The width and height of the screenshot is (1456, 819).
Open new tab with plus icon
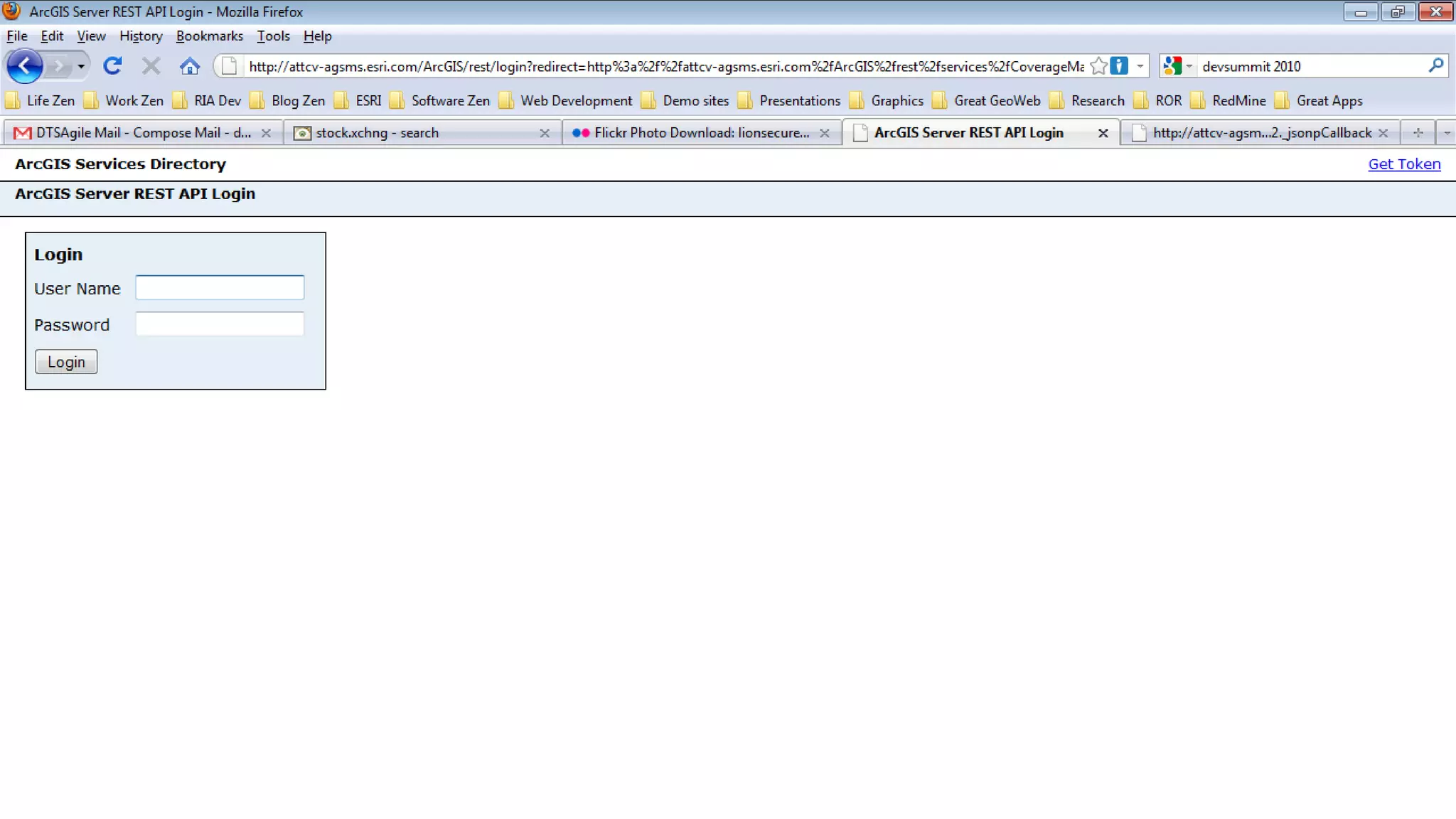pyautogui.click(x=1418, y=133)
